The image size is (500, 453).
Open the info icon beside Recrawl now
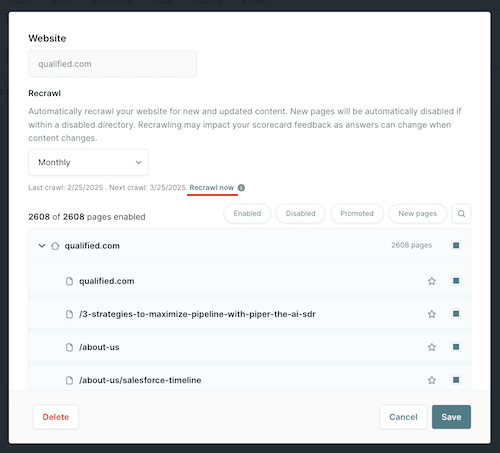coord(241,188)
